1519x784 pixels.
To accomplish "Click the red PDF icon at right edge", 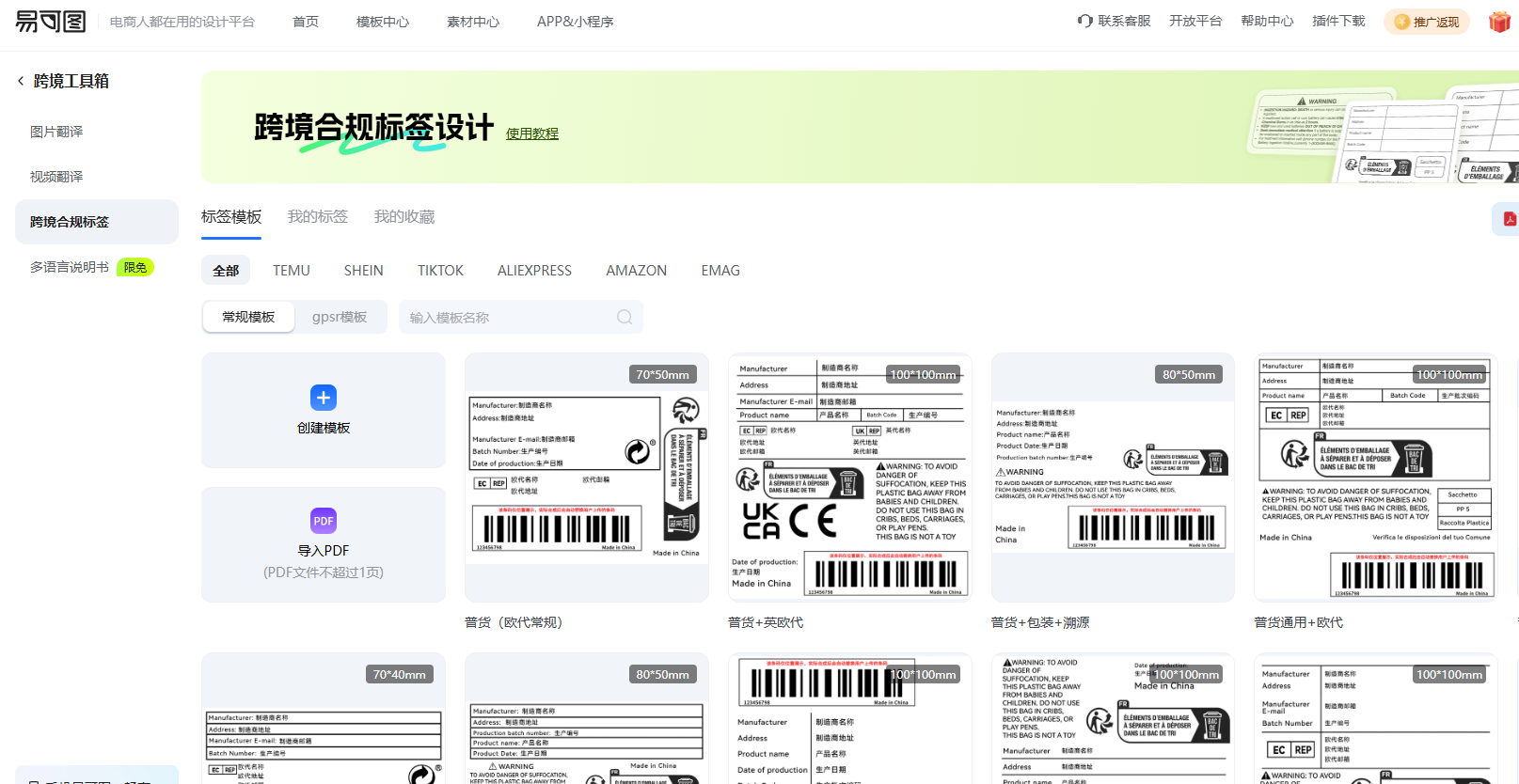I will [x=1509, y=219].
